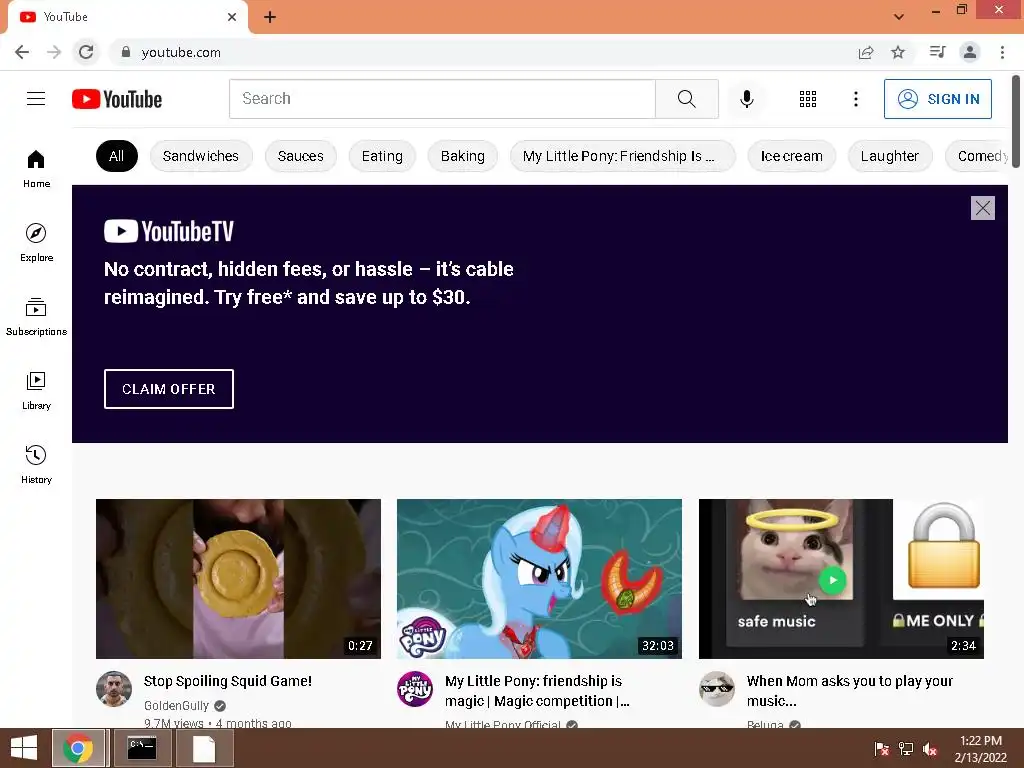The height and width of the screenshot is (768, 1024).
Task: Click the Beluga channel avatar
Action: (717, 688)
